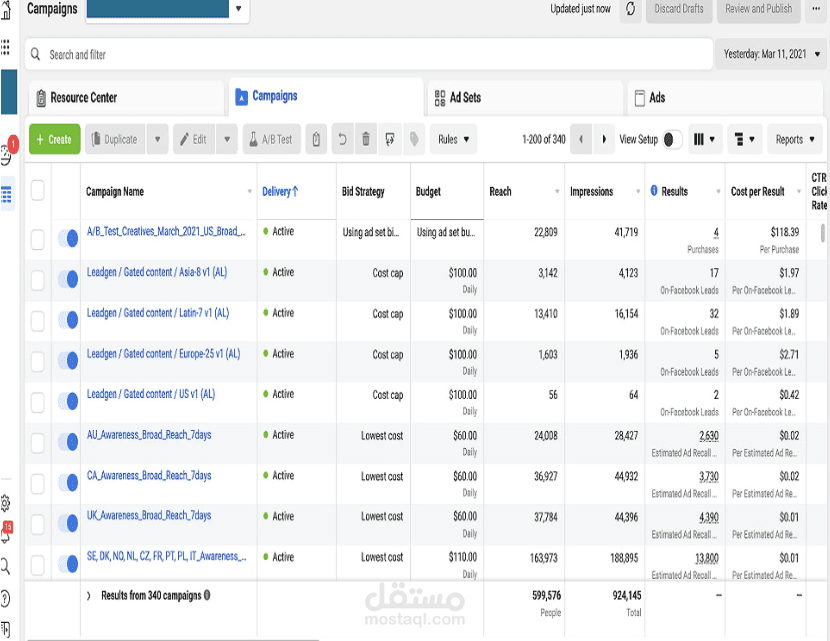Open UK_Awareness_Broad_Reach_7days campaign link
The image size is (830, 641).
149,516
